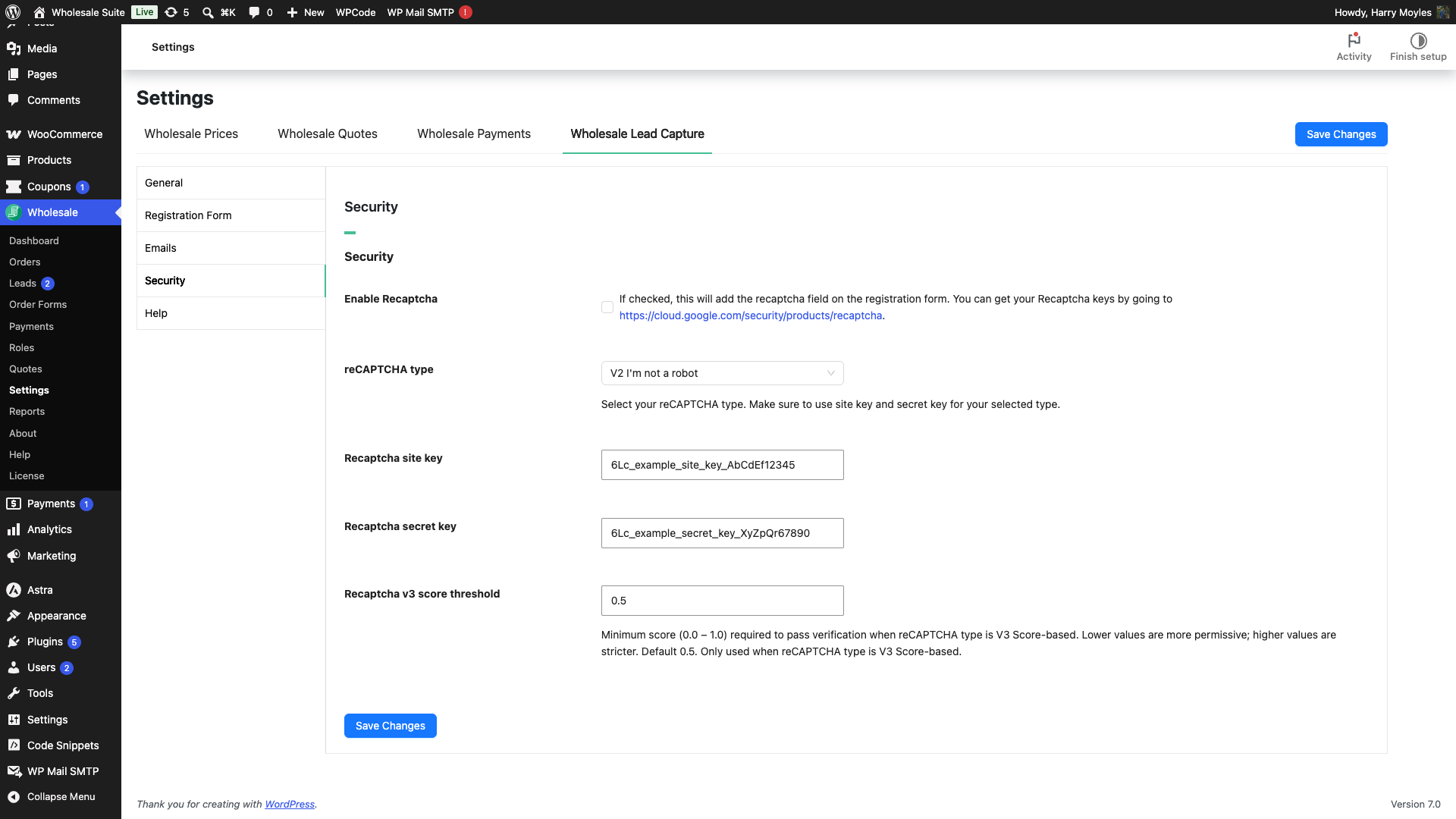This screenshot has width=1456, height=819.
Task: Open the Activity flag icon
Action: pos(1354,40)
